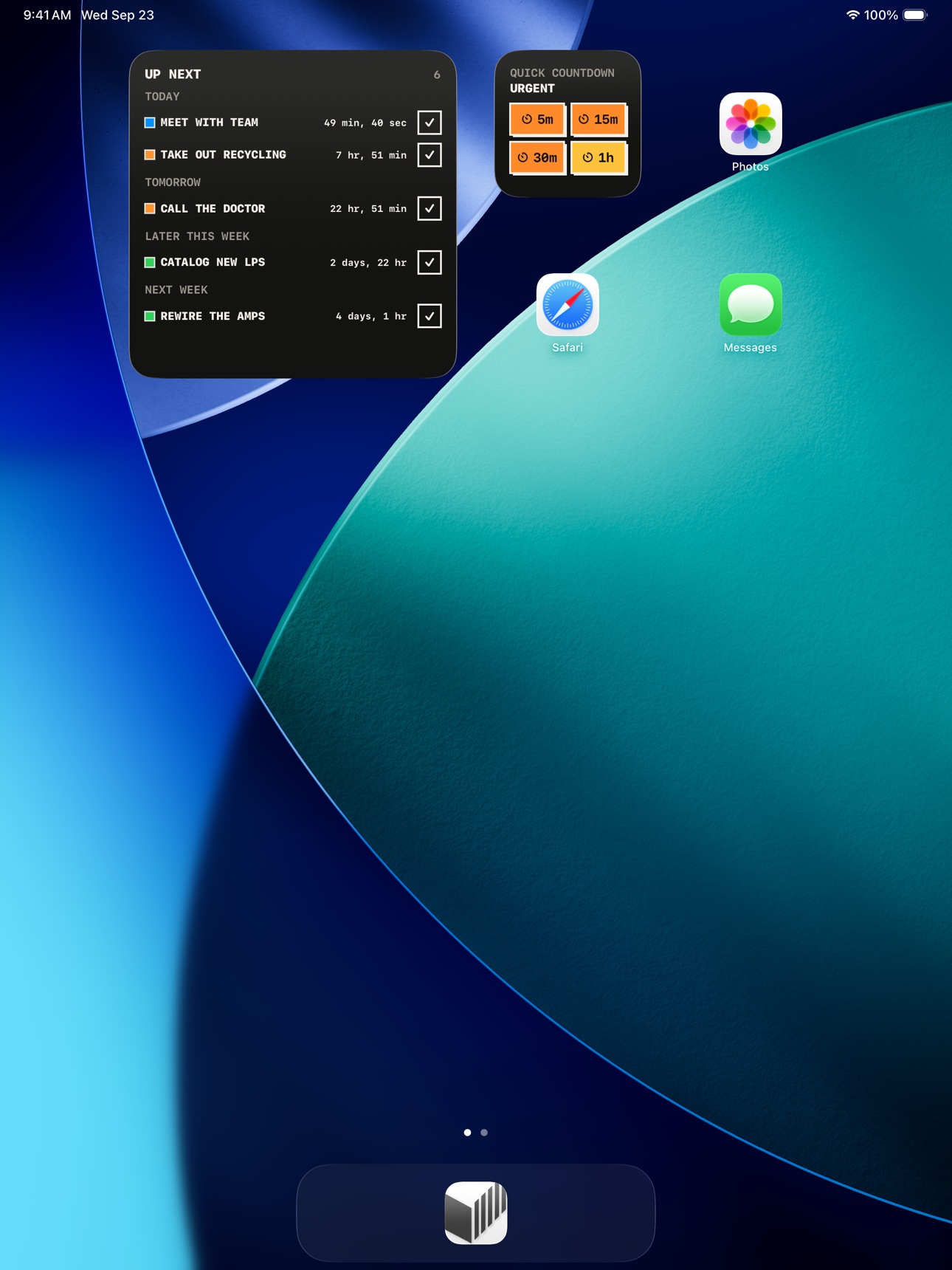The height and width of the screenshot is (1270, 952).
Task: Switch to second home screen page dot
Action: [484, 1132]
